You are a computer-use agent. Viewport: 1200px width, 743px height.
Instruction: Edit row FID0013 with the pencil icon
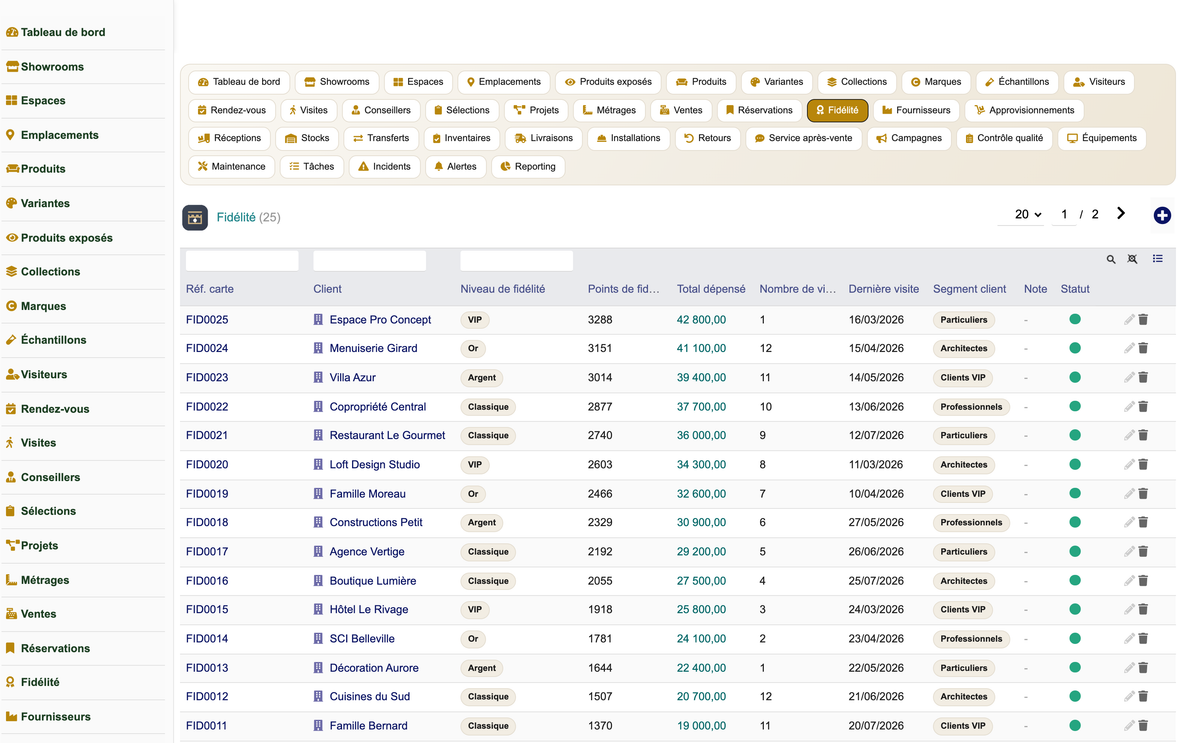click(x=1129, y=668)
